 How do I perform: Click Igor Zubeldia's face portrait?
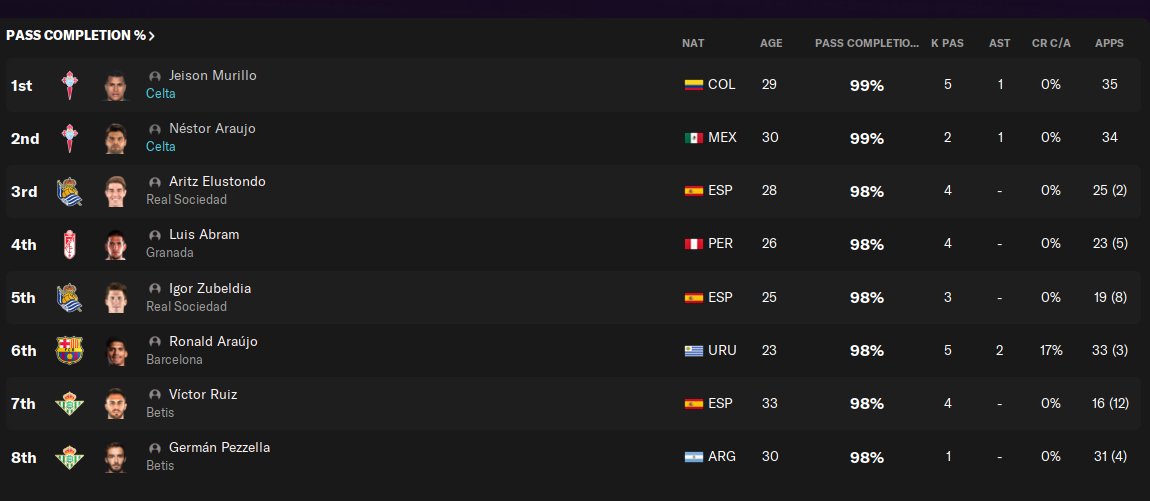pos(117,298)
